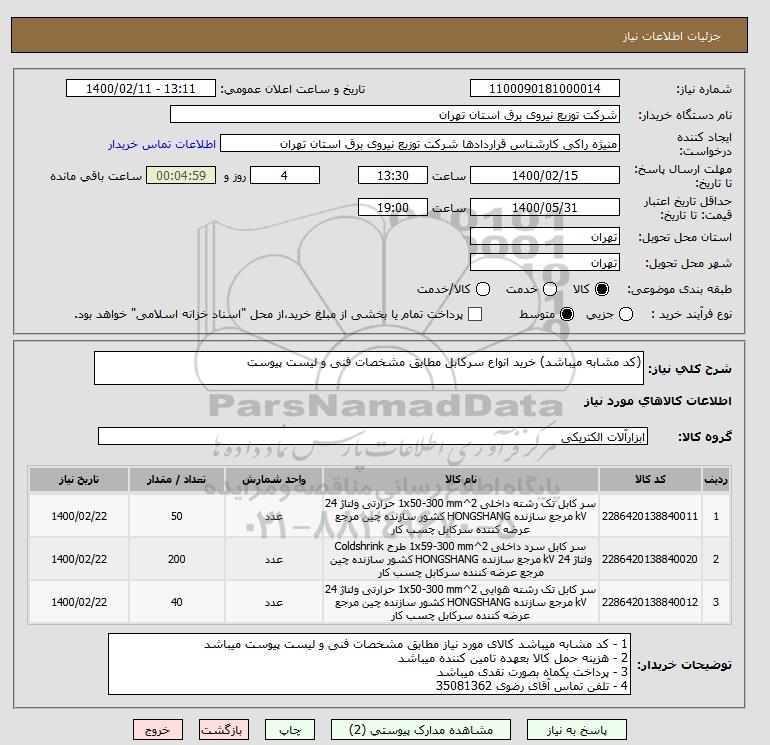Open the اطلاعات تماس خریدار link
This screenshot has height=745, width=770.
(x=162, y=144)
